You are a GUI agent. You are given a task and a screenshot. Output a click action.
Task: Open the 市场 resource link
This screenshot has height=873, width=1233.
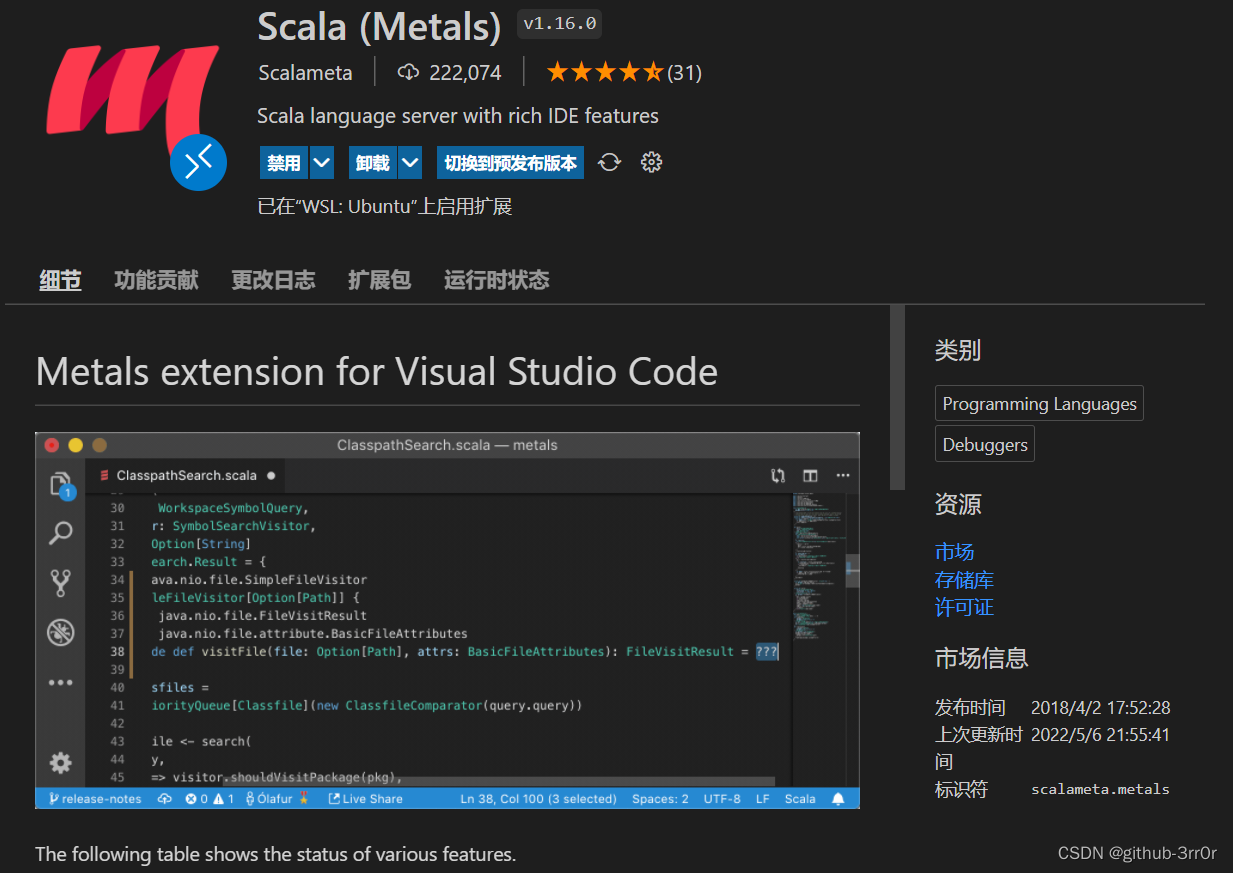point(954,552)
